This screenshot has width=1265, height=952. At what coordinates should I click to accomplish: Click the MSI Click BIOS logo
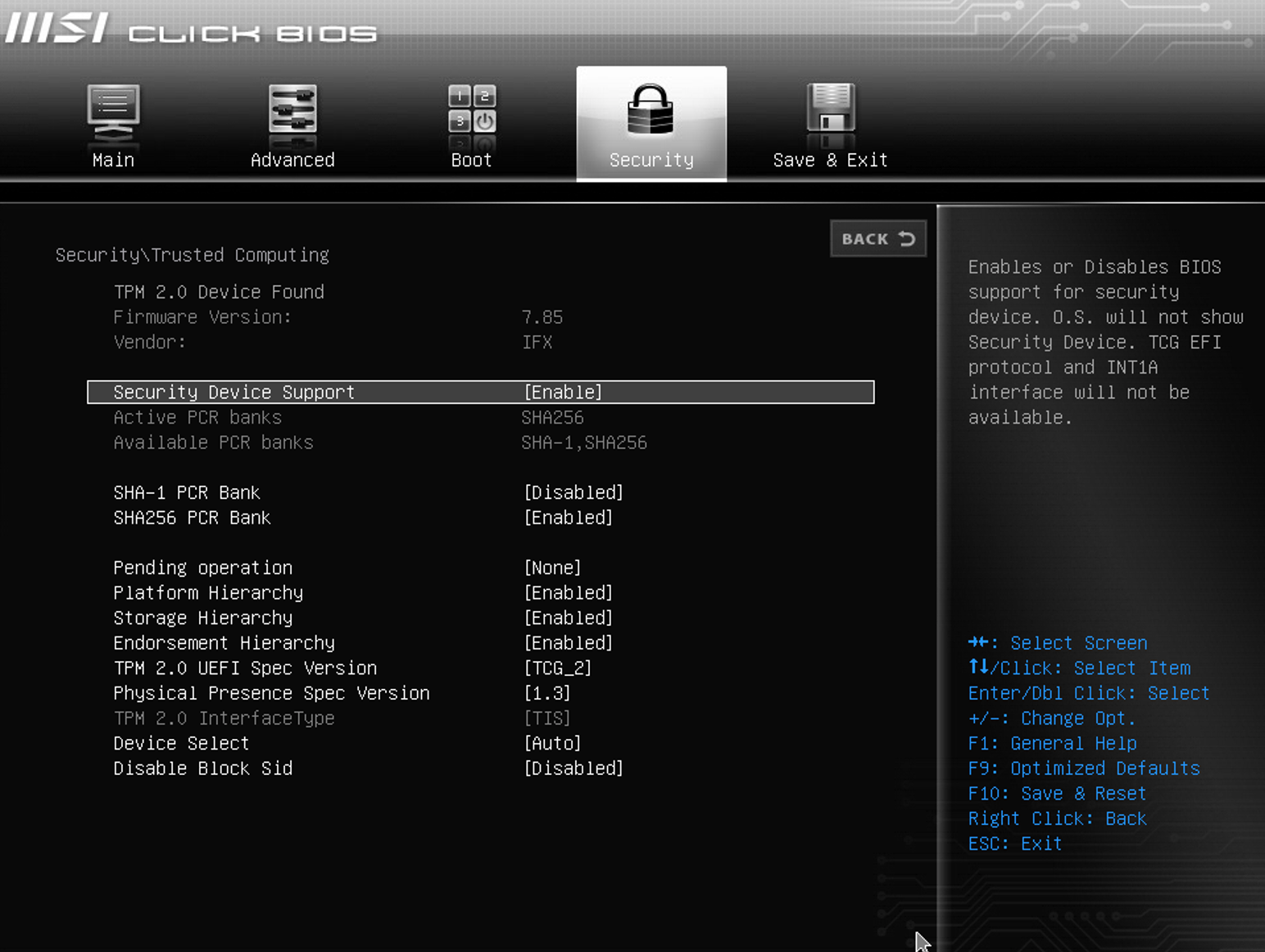[x=191, y=29]
